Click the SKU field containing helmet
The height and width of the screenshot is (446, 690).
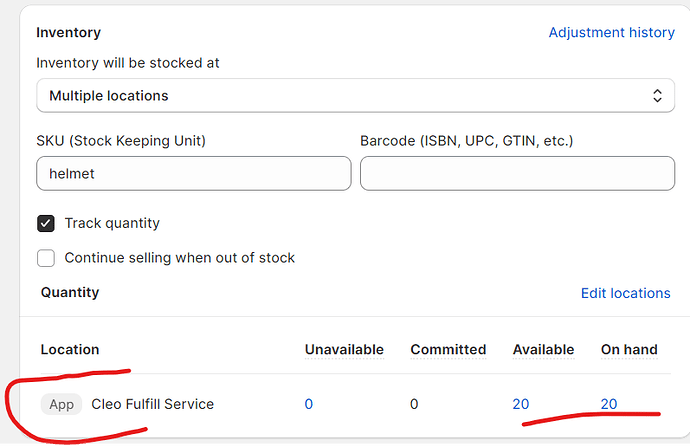pyautogui.click(x=193, y=173)
